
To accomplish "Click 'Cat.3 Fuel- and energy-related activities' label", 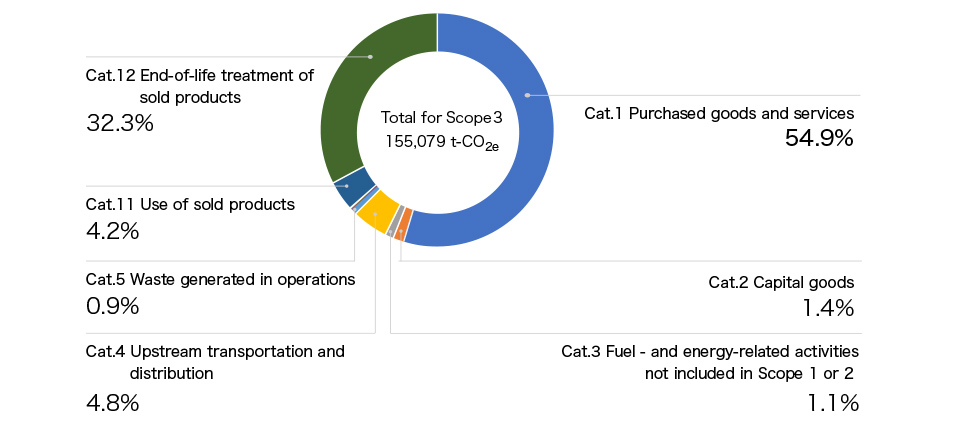I will [710, 351].
